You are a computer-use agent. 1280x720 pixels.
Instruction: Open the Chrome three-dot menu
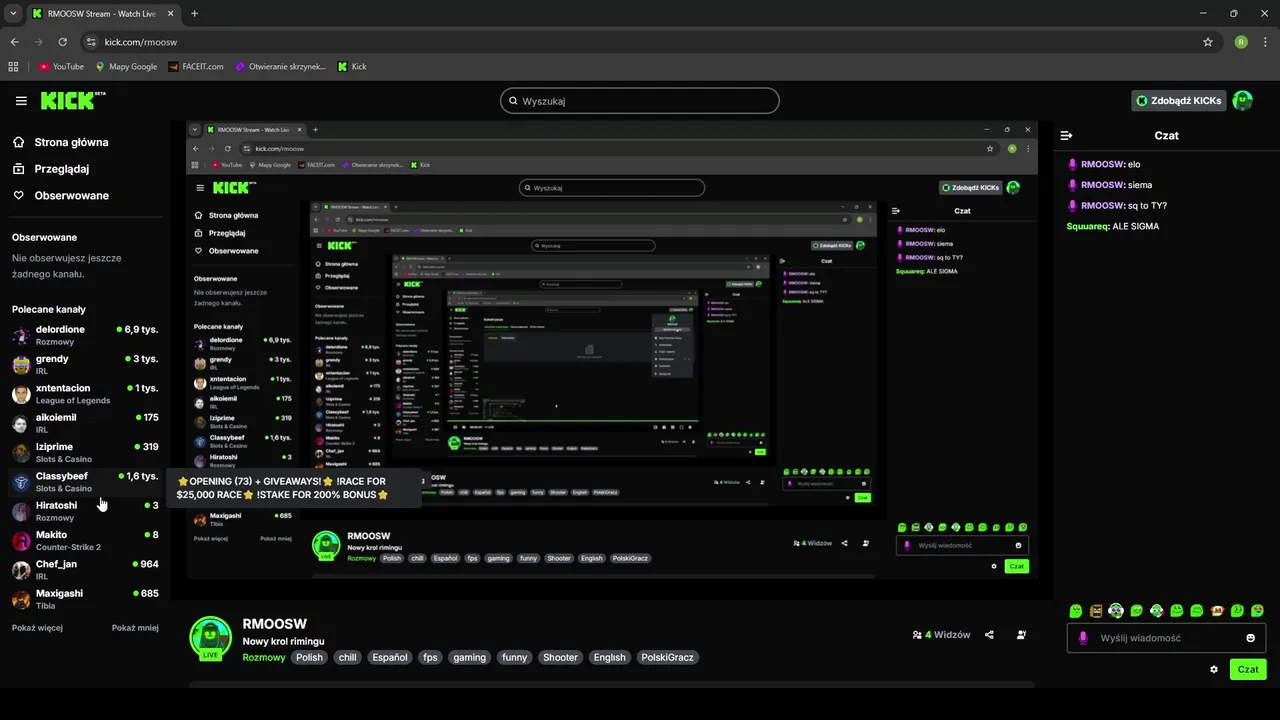(x=1265, y=42)
